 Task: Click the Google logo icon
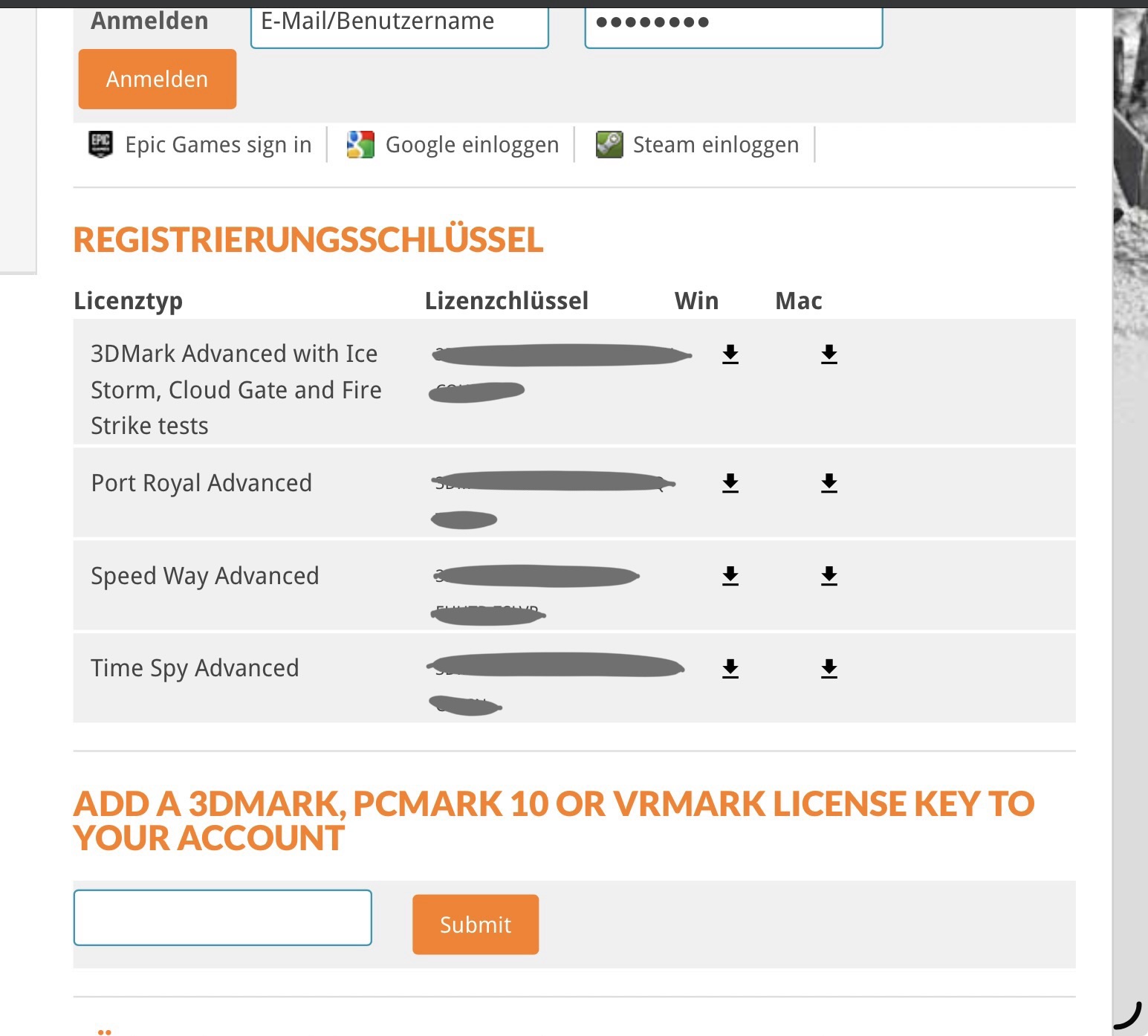[x=360, y=144]
